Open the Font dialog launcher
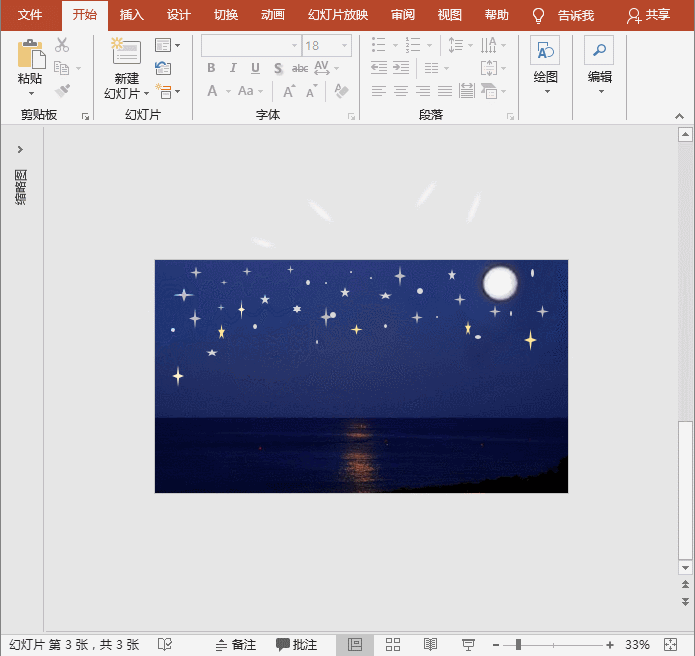The image size is (695, 656). click(351, 116)
